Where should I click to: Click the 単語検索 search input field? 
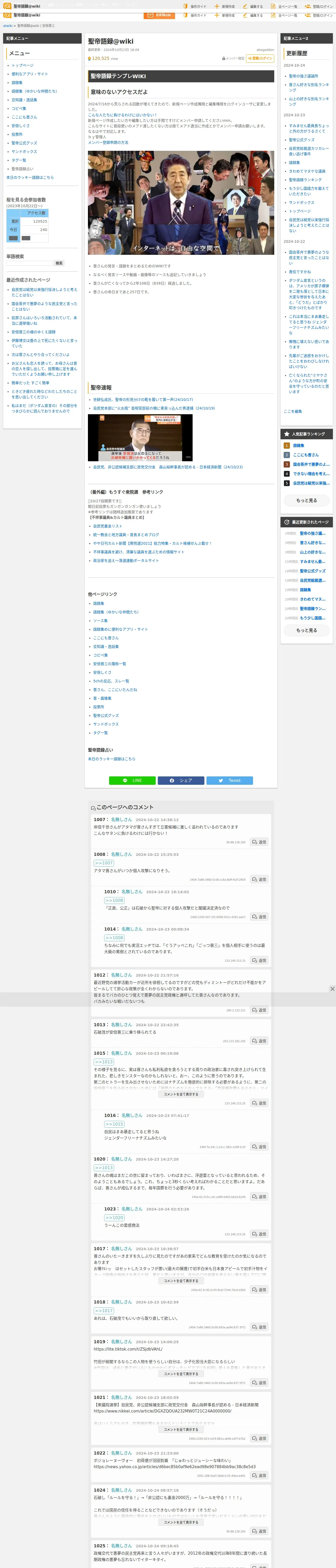click(29, 264)
